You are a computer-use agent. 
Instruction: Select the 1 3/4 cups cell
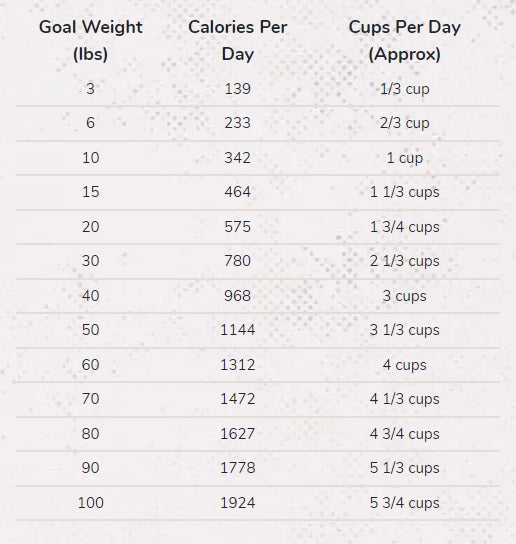(x=405, y=227)
